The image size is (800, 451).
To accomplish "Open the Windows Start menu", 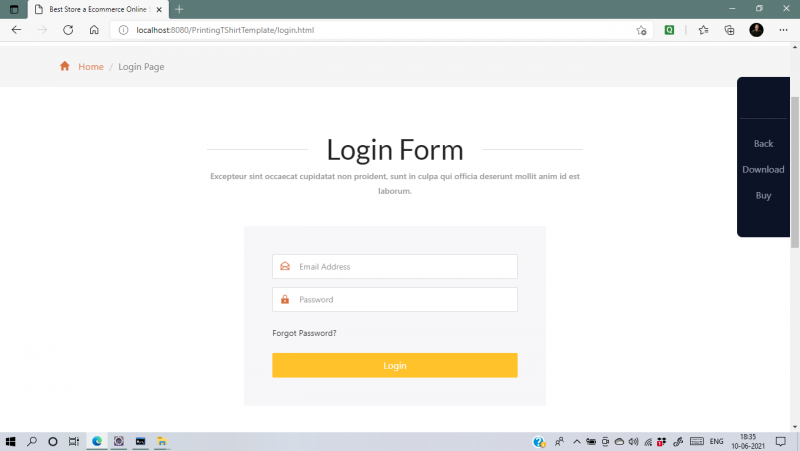I will 10,442.
